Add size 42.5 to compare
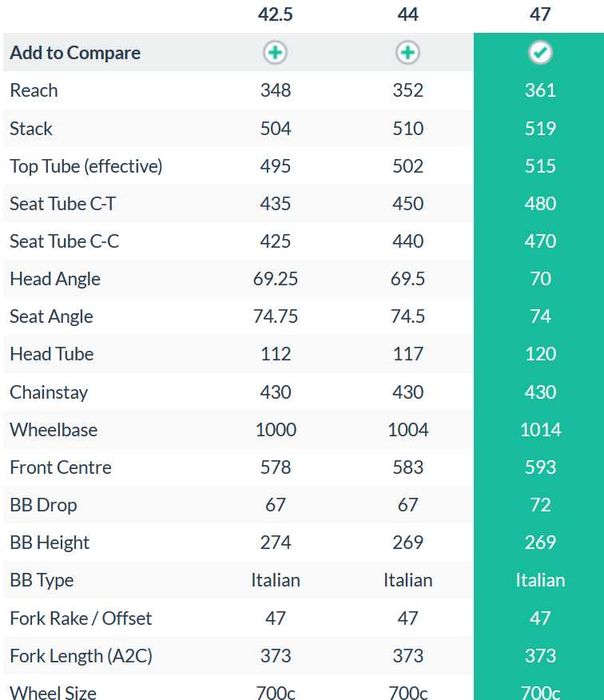Image resolution: width=604 pixels, height=700 pixels. coord(275,53)
